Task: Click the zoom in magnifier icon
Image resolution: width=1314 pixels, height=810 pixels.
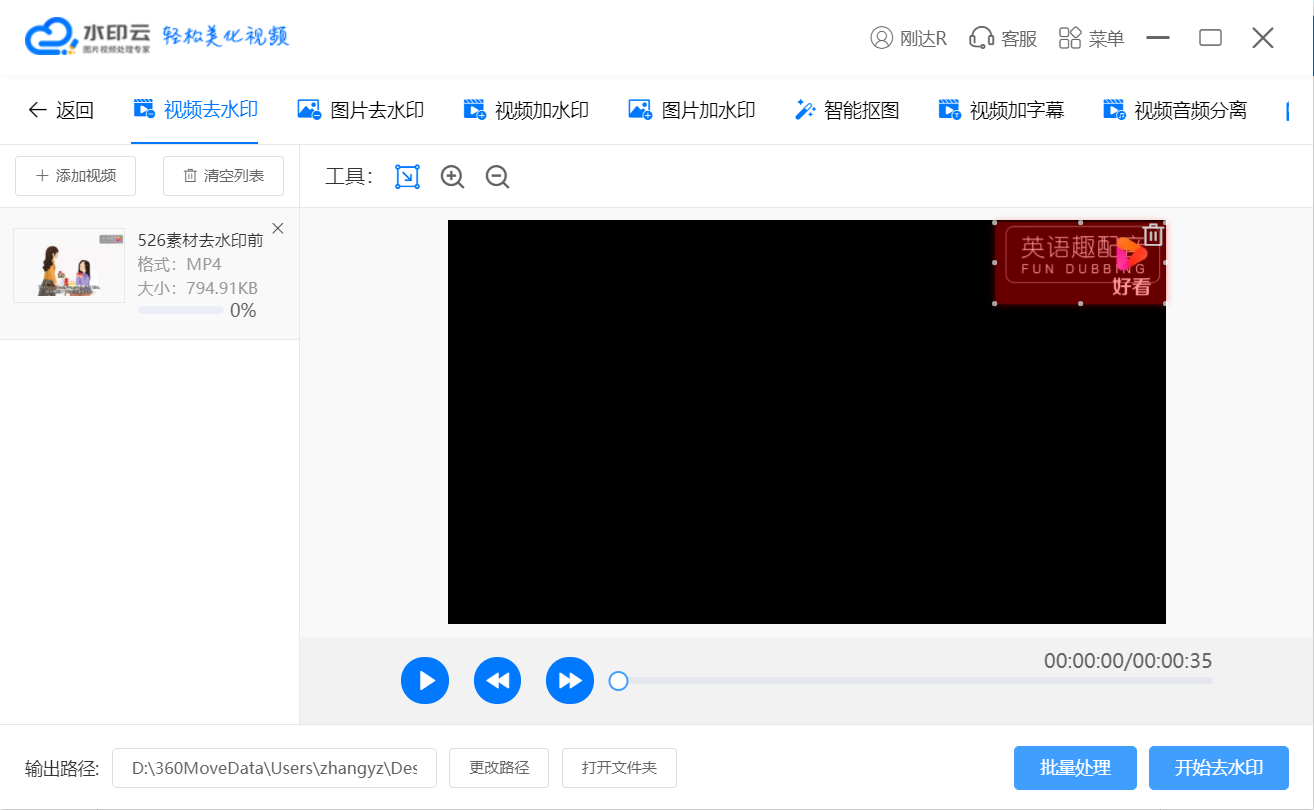Action: (x=452, y=177)
